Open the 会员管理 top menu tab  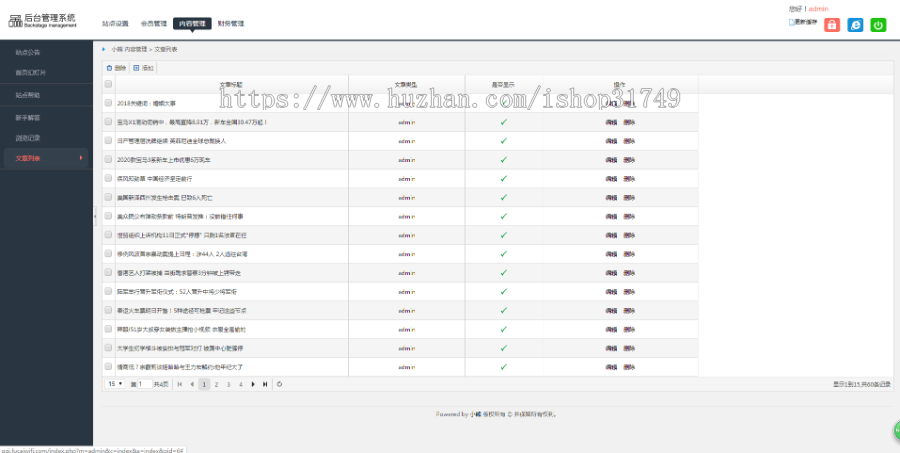tap(153, 23)
